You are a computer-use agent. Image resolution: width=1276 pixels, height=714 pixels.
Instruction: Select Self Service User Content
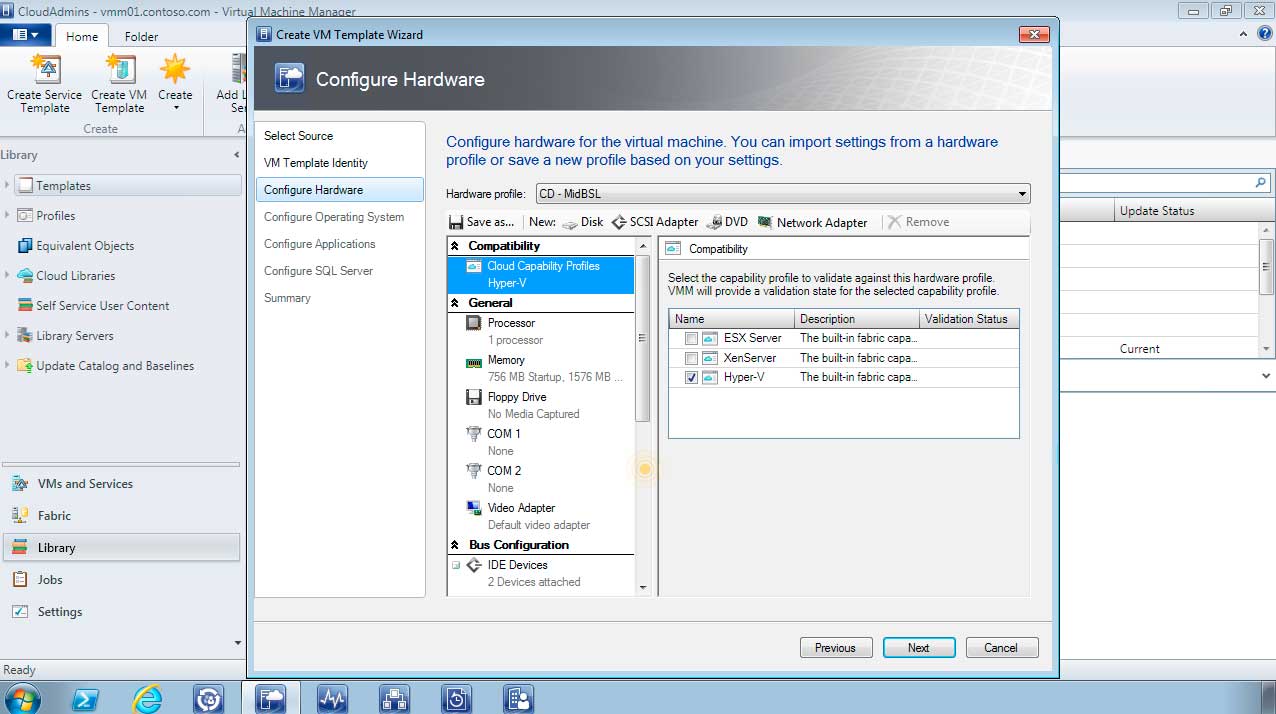click(x=93, y=306)
